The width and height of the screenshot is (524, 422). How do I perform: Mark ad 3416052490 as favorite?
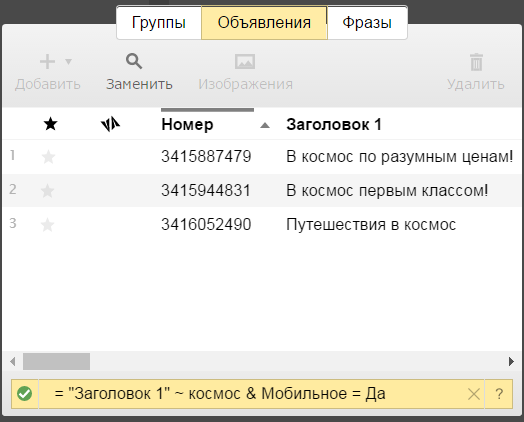[x=47, y=225]
